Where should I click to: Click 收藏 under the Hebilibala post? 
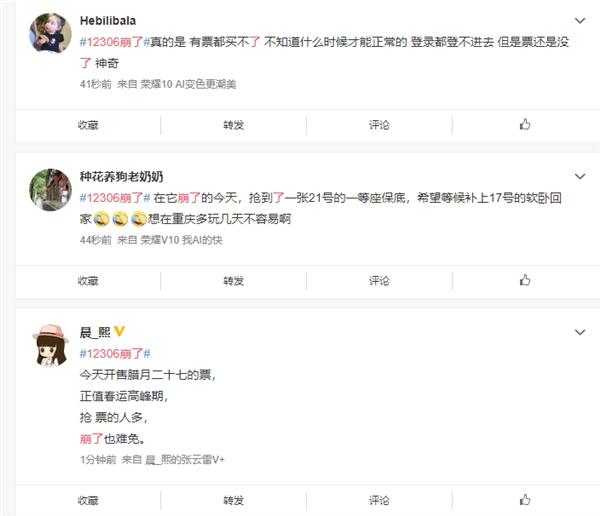(x=88, y=125)
